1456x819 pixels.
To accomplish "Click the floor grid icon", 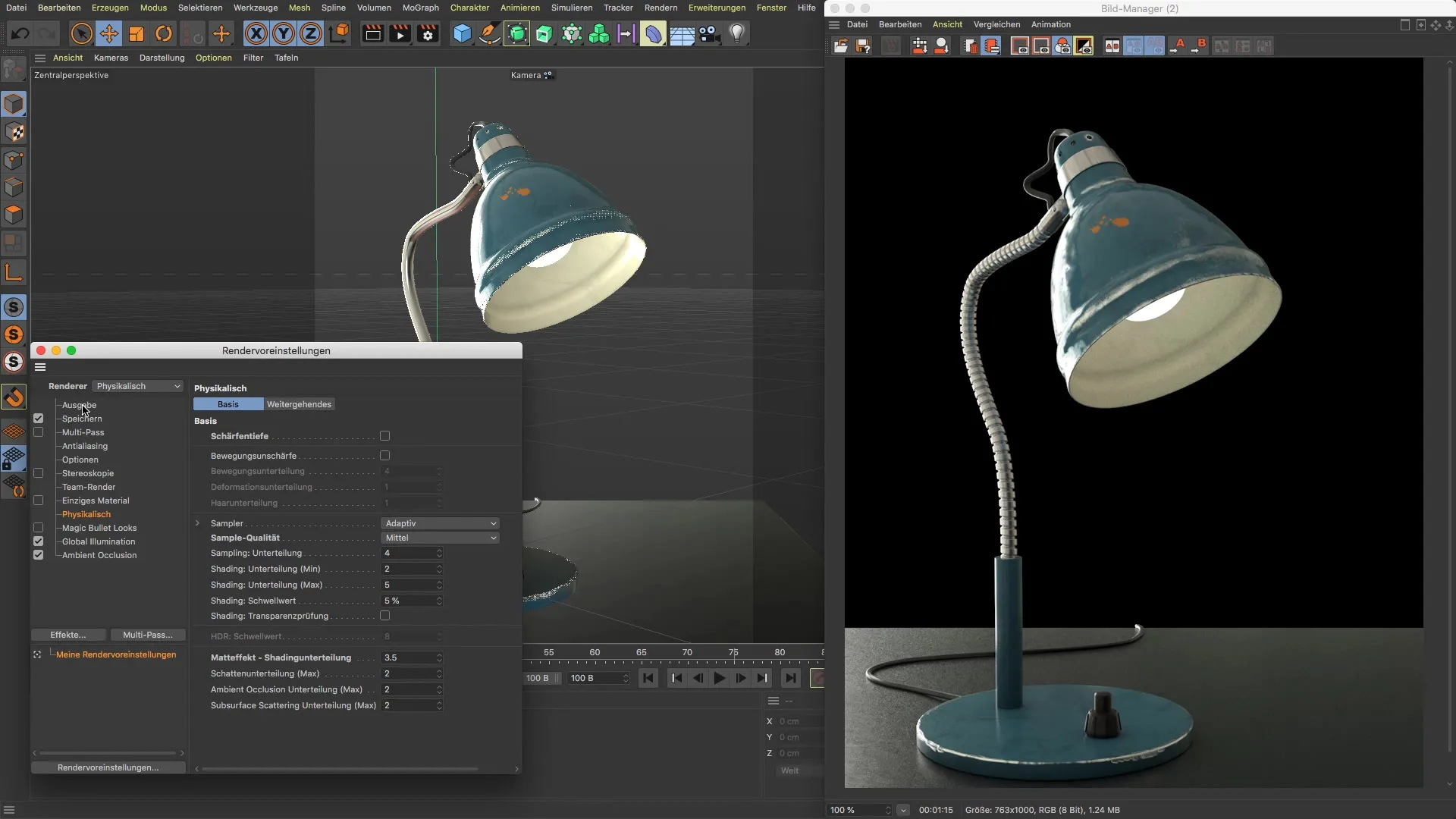I will 682,35.
